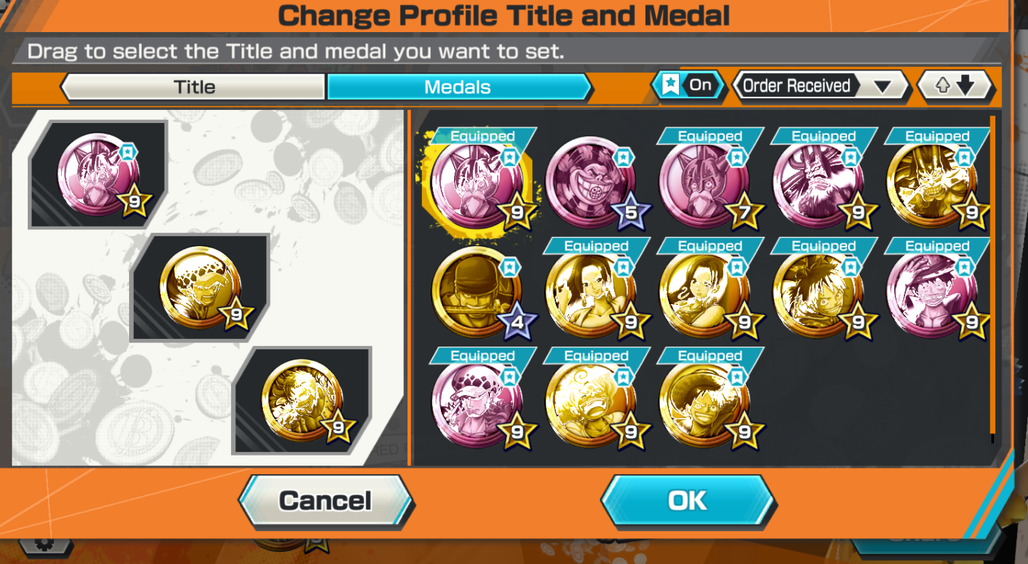
Task: Choose the gold Sanji medal in bottom row
Action: click(591, 401)
